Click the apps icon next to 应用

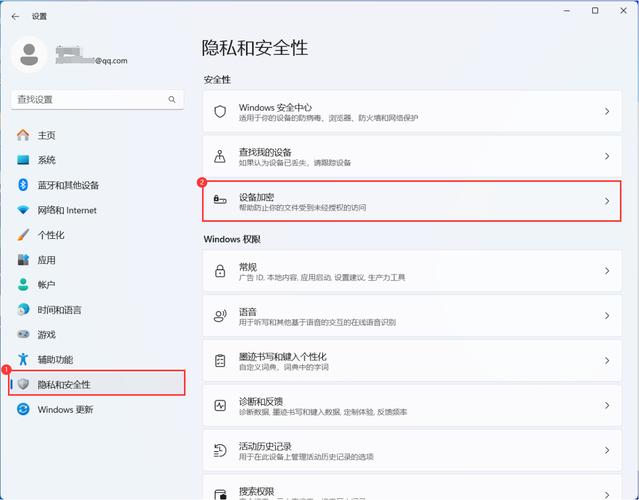23,260
